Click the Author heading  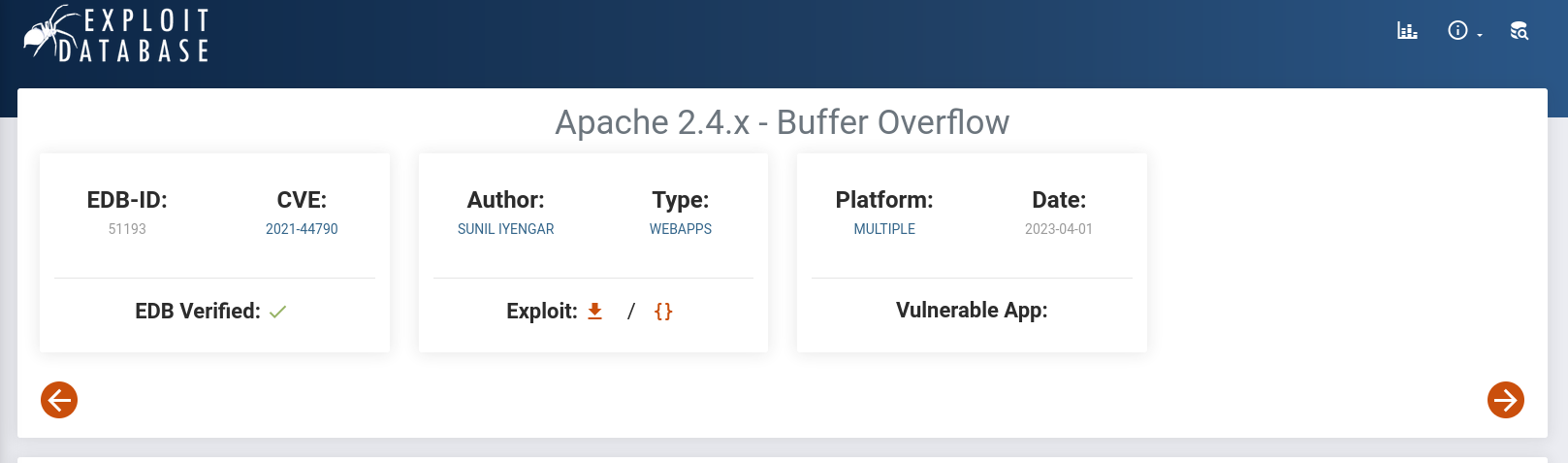click(506, 200)
